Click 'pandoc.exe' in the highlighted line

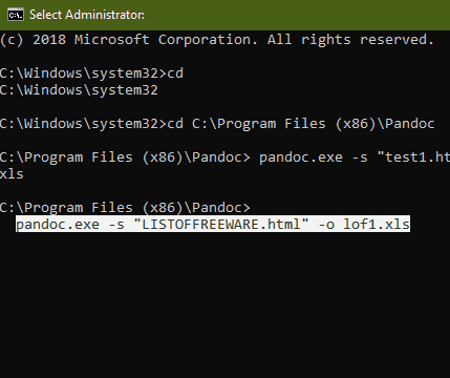(x=58, y=224)
